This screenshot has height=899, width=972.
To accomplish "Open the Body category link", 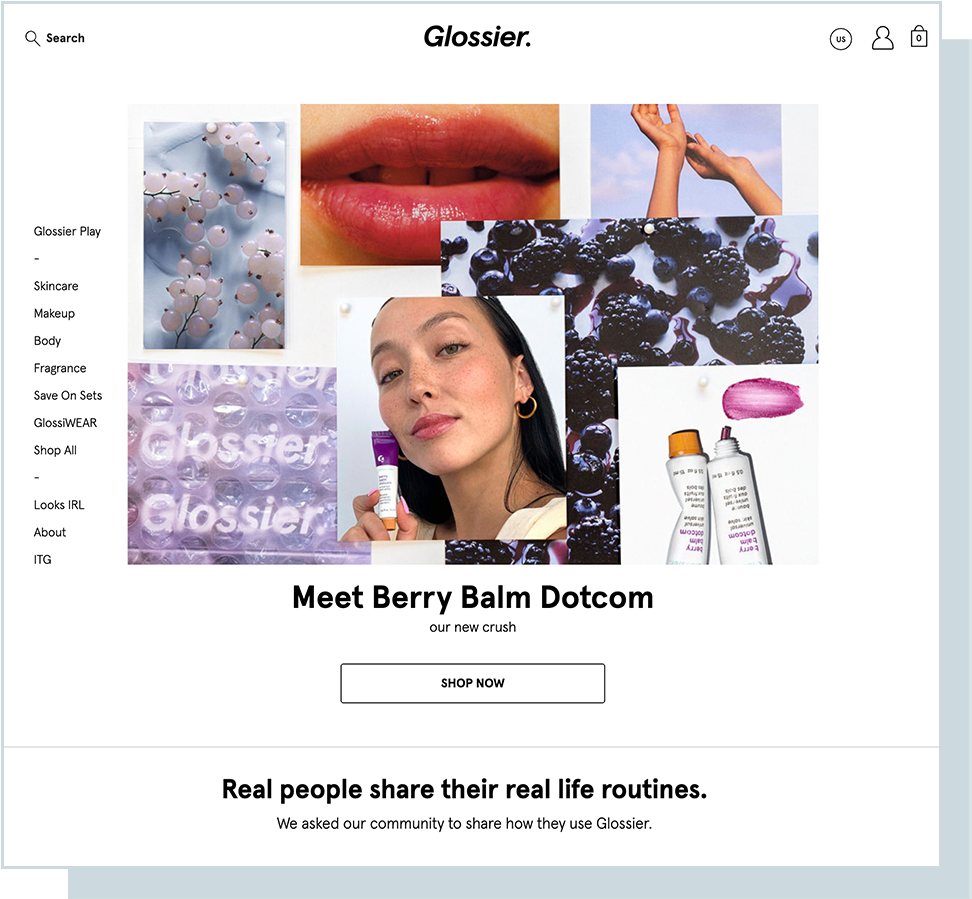I will [x=47, y=340].
